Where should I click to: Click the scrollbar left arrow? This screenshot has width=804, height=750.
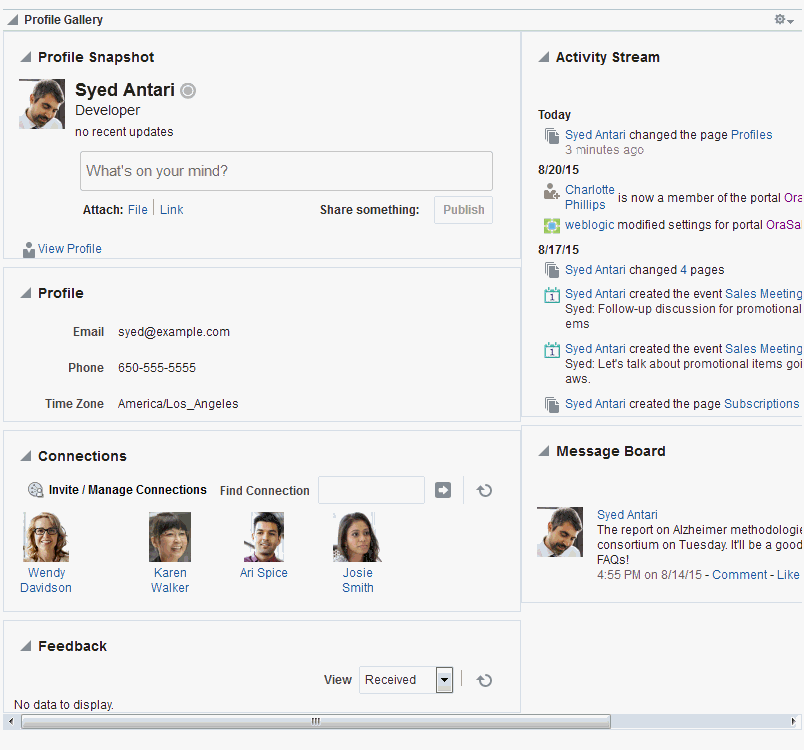tap(11, 721)
